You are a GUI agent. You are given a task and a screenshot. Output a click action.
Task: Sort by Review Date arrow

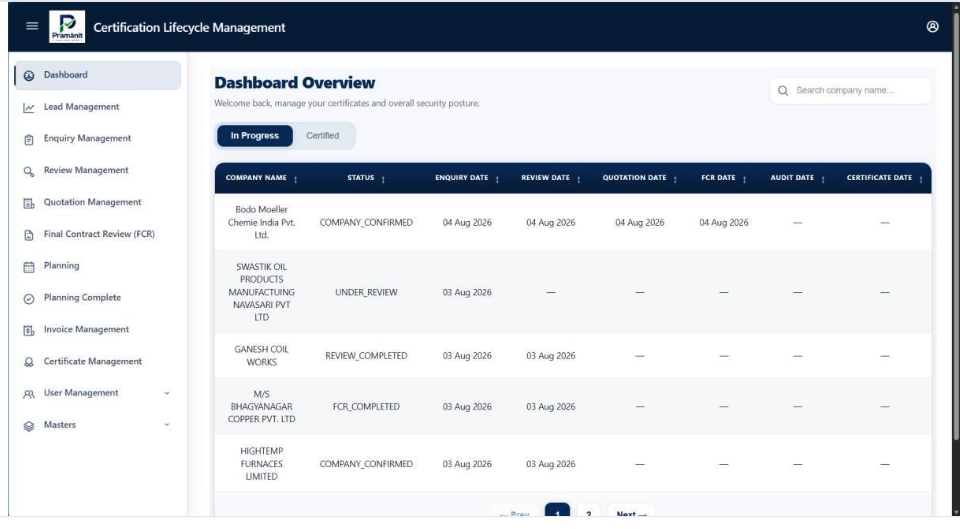[579, 179]
